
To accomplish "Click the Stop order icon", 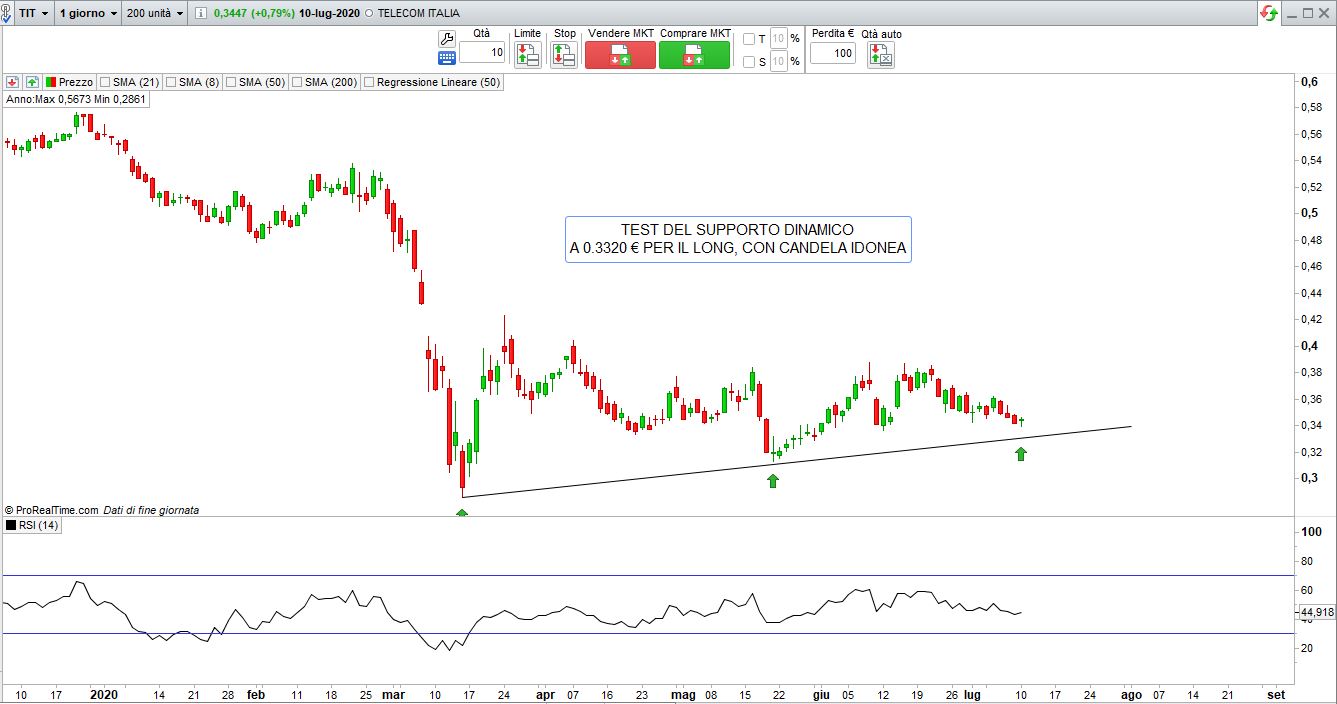I will (x=564, y=54).
